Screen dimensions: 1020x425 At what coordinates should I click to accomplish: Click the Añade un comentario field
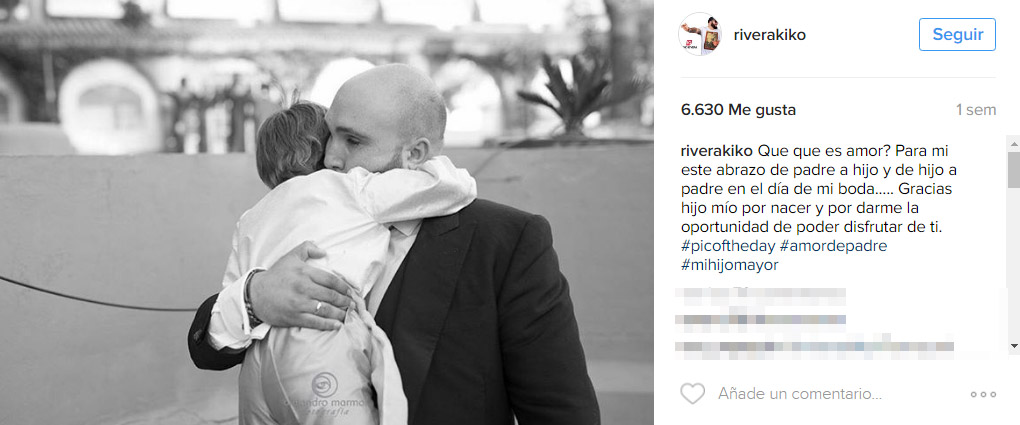tap(800, 394)
